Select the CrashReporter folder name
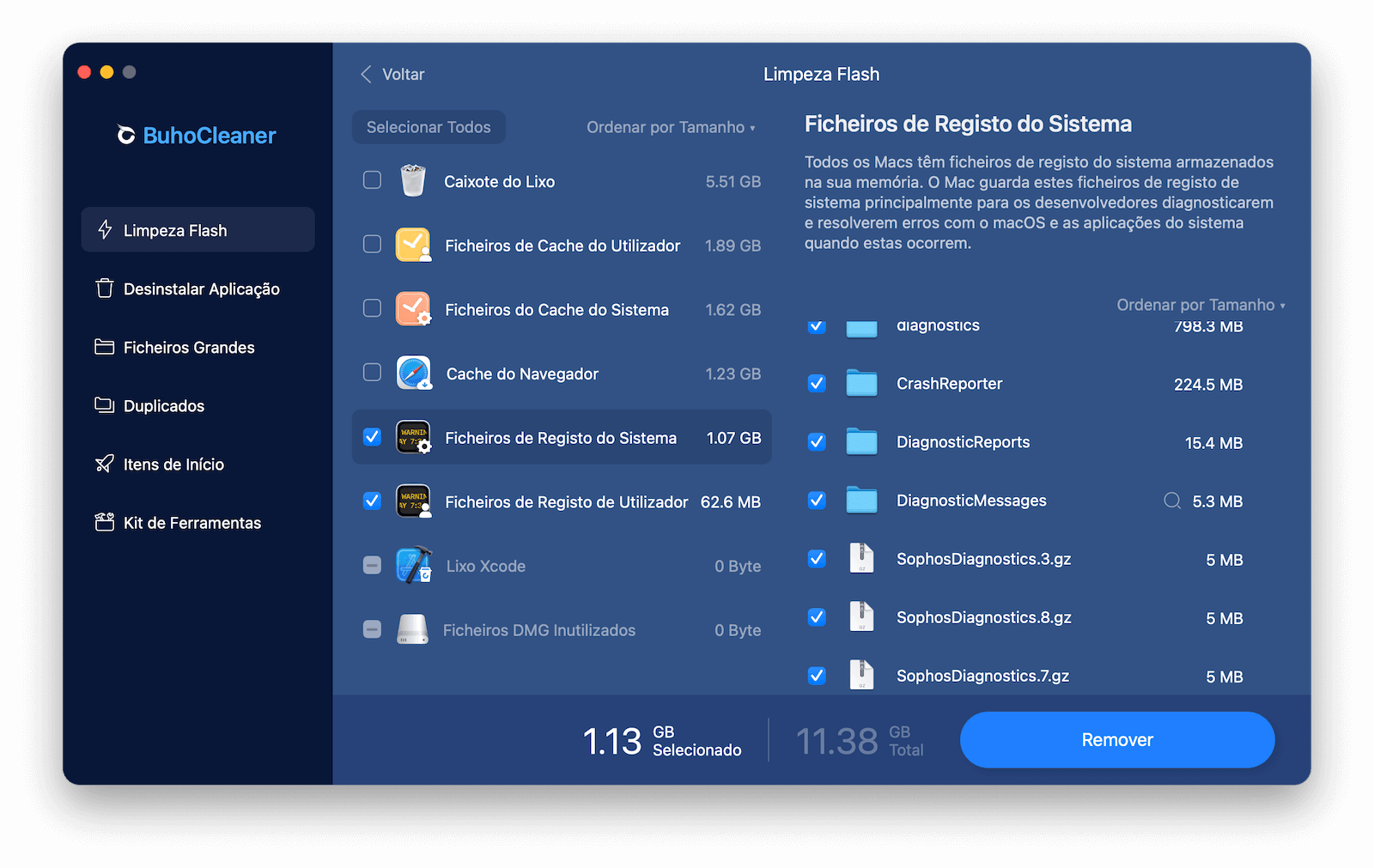Image resolution: width=1374 pixels, height=868 pixels. 949,384
